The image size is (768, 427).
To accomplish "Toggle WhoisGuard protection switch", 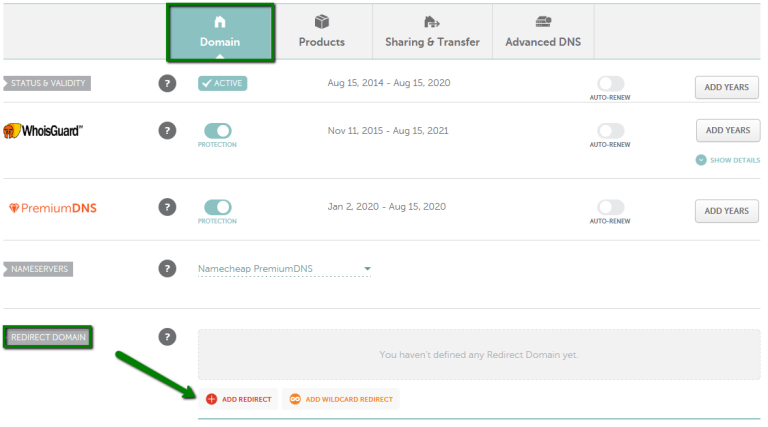I will point(217,131).
